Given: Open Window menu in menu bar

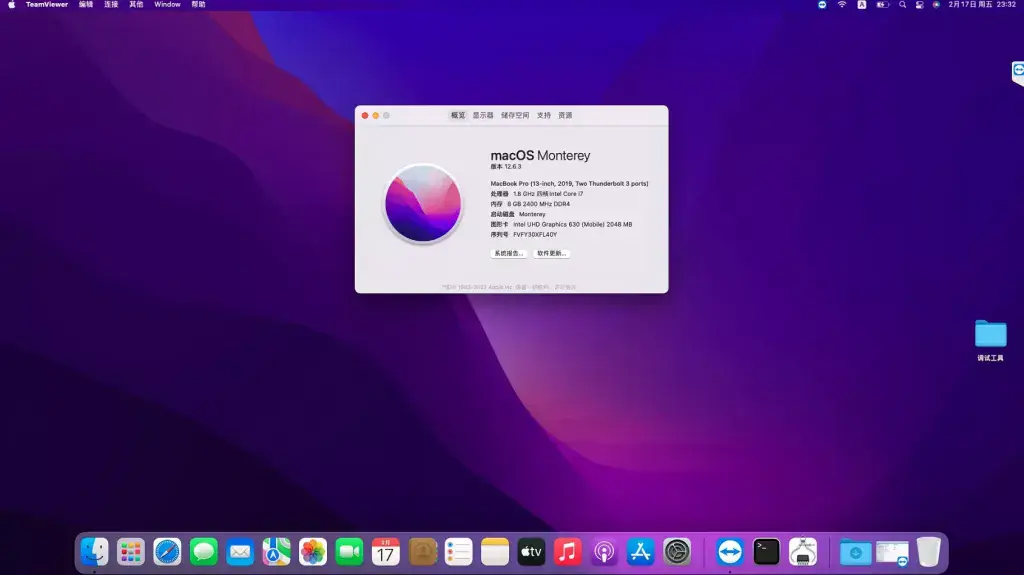Looking at the screenshot, I should (167, 5).
